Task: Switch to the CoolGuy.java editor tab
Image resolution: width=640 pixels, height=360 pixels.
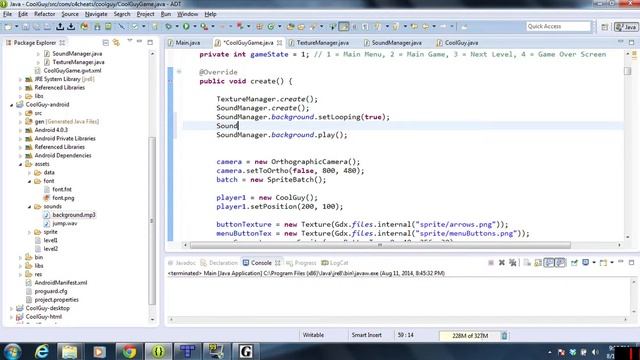Action: point(461,42)
